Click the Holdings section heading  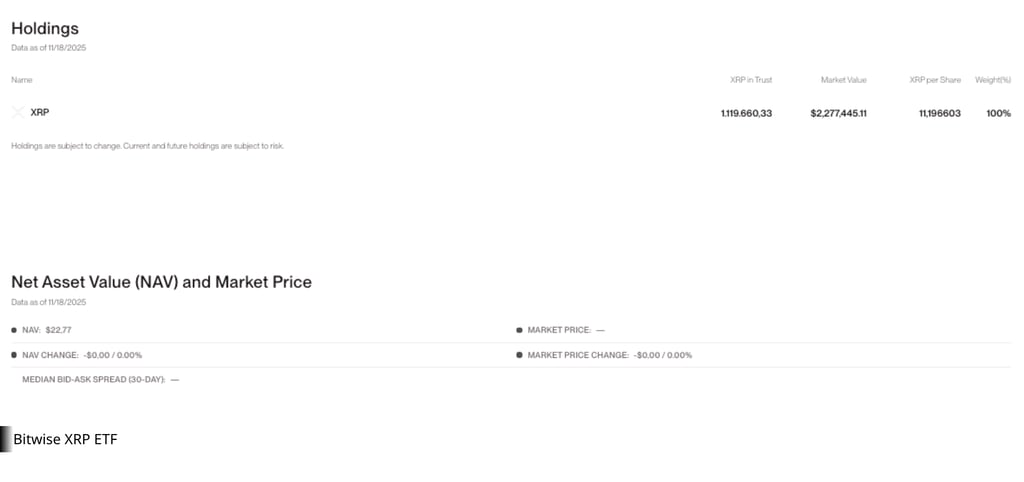pos(45,29)
